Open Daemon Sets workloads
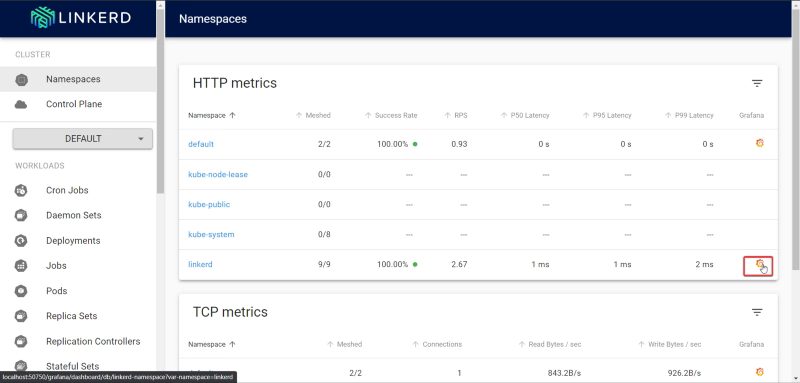800x383 pixels. 73,215
